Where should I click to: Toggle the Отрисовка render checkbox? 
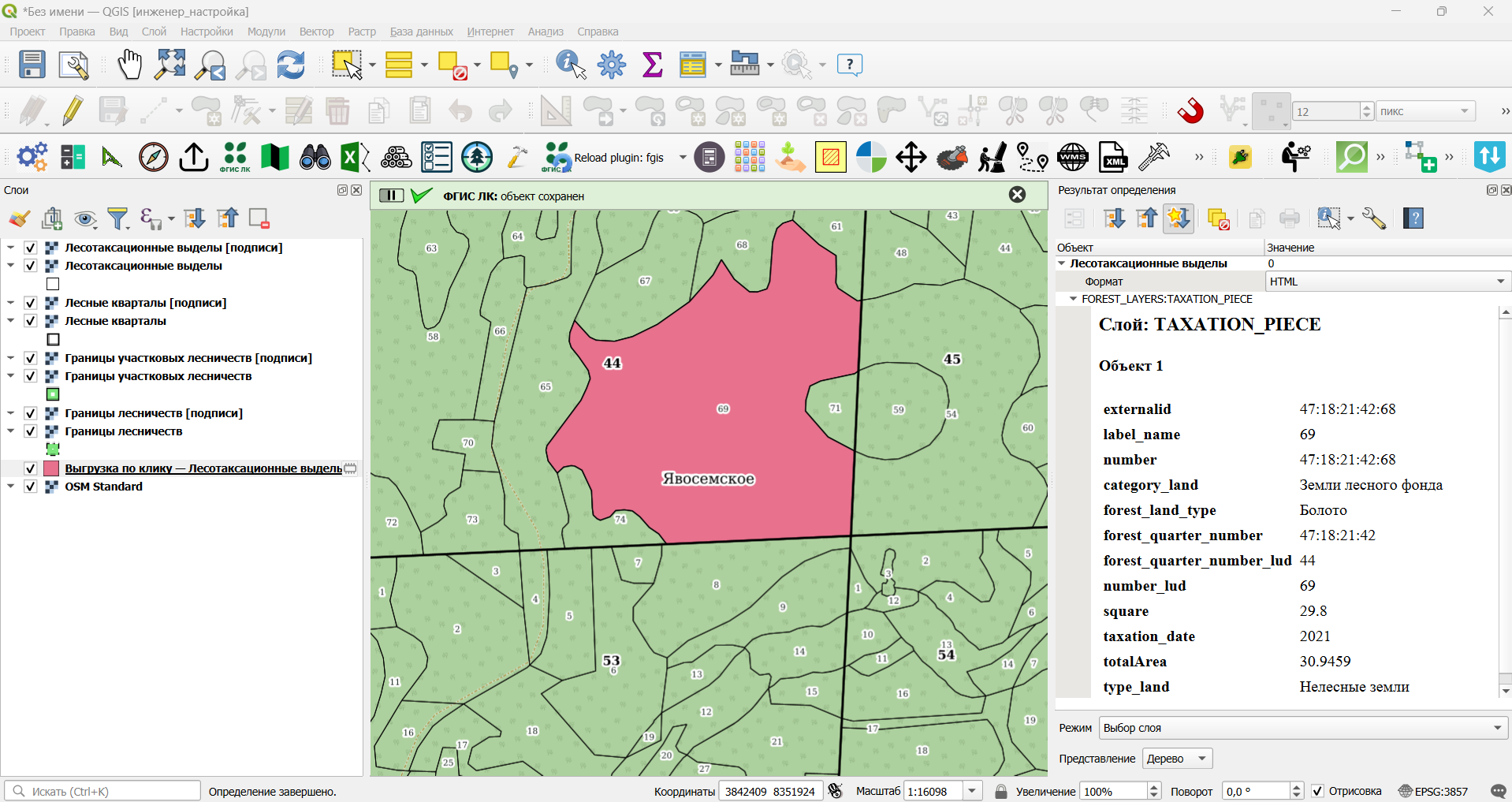1317,791
